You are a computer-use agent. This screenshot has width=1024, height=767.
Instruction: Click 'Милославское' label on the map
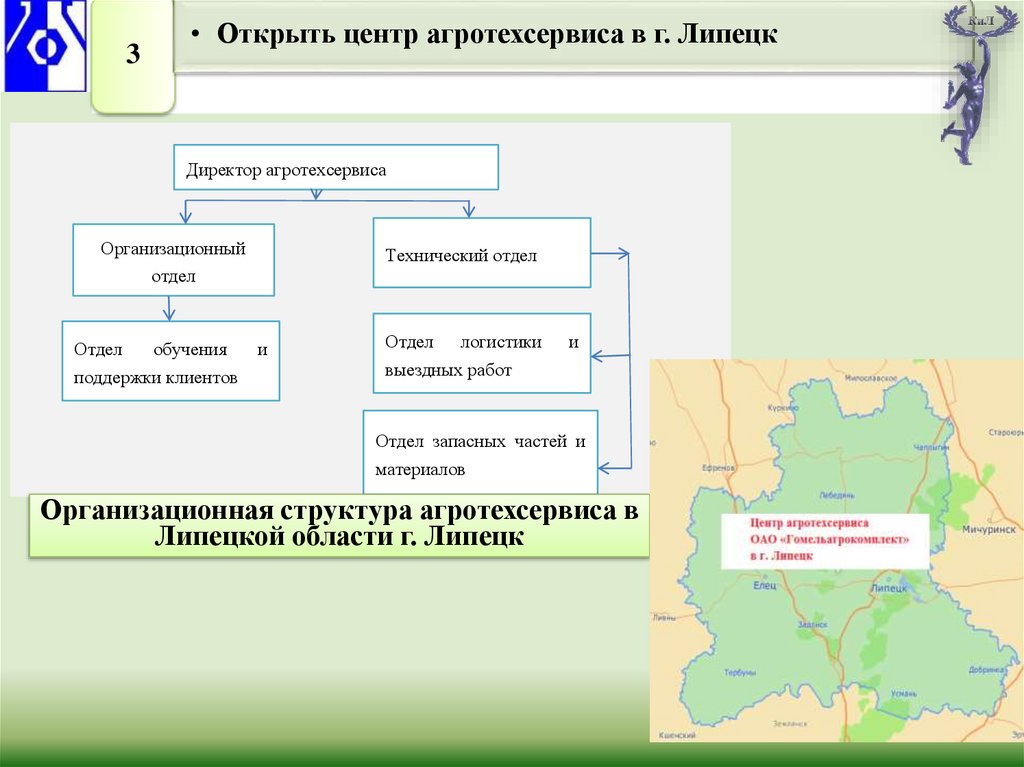(871, 378)
